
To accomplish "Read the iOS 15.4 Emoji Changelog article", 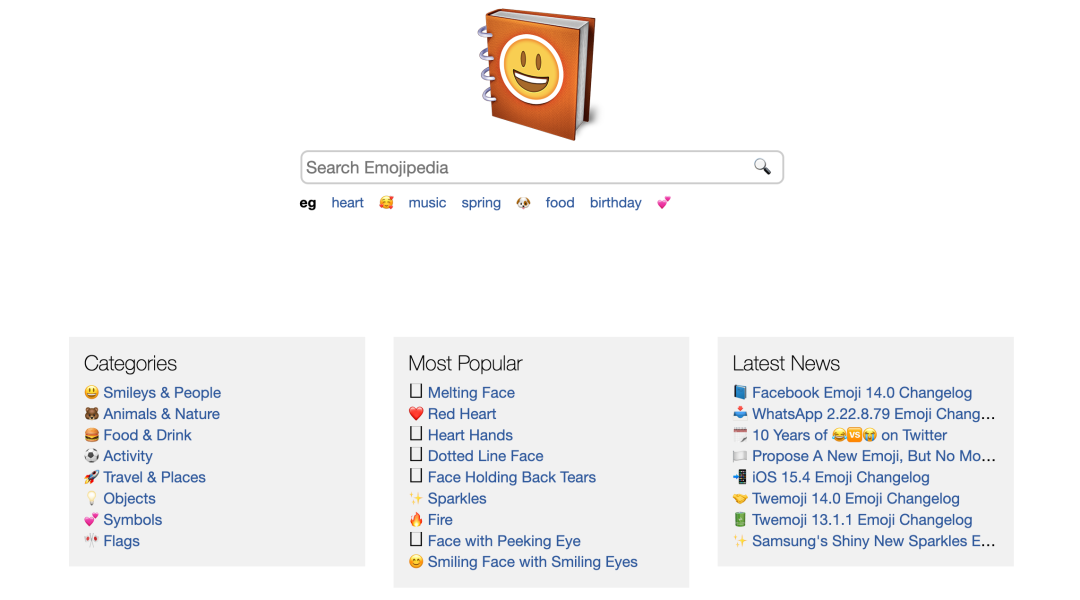I will (x=840, y=477).
